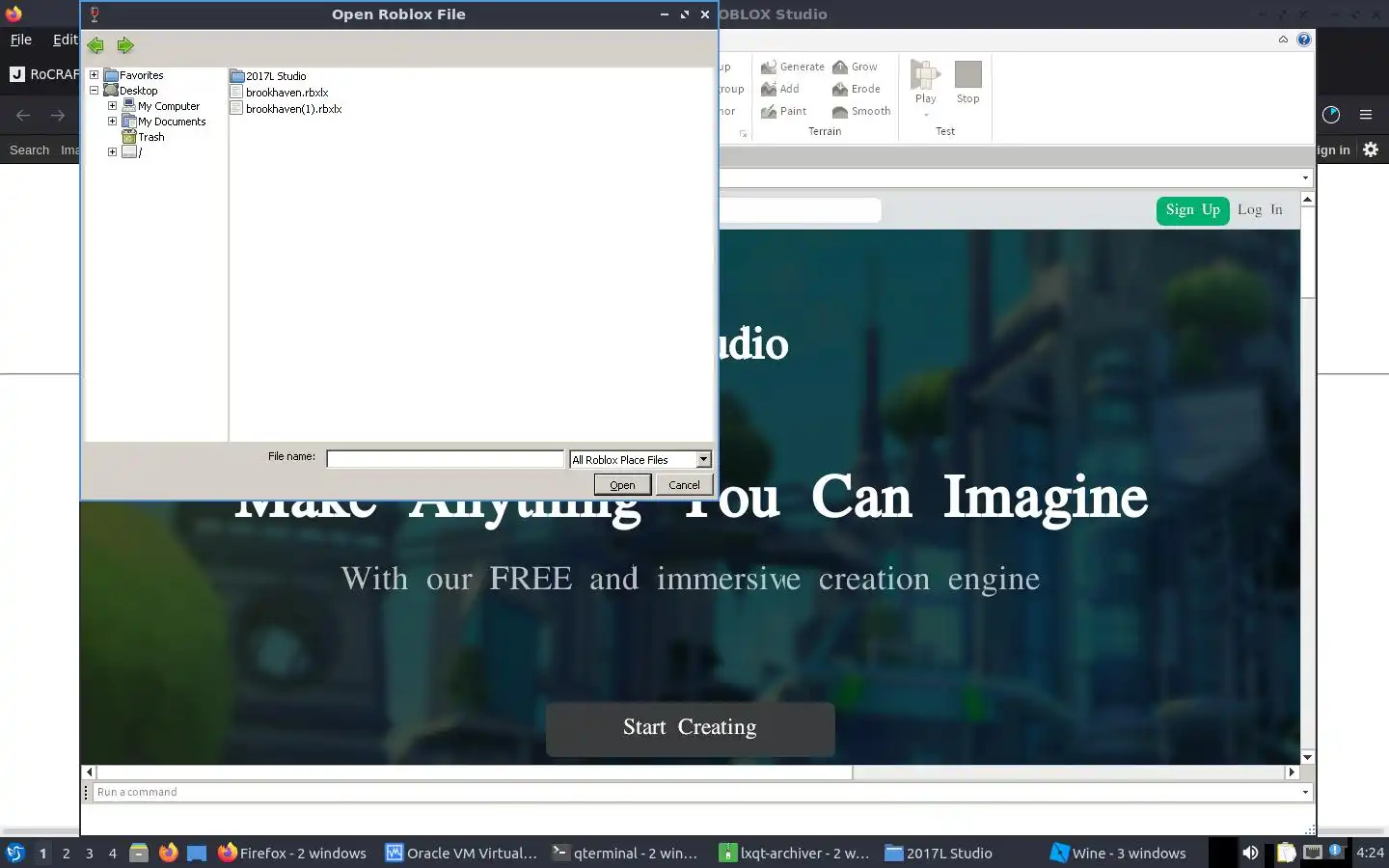Click the Run a command input field
Image resolution: width=1389 pixels, height=868 pixels.
694,792
